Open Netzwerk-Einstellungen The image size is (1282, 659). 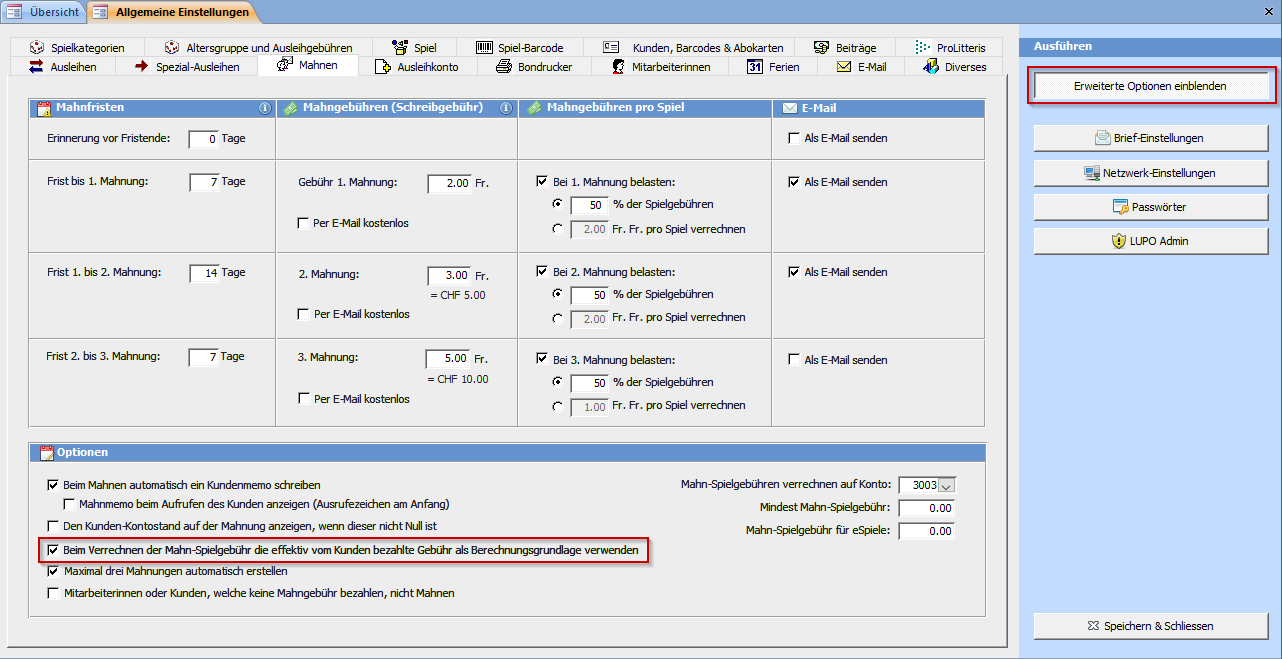(1151, 173)
